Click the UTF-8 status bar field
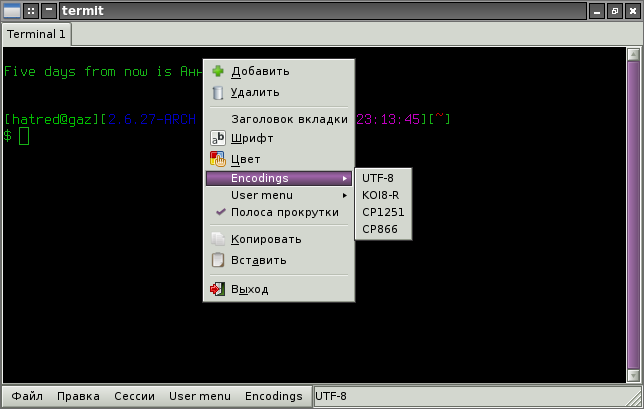644x409 pixels. 476,396
